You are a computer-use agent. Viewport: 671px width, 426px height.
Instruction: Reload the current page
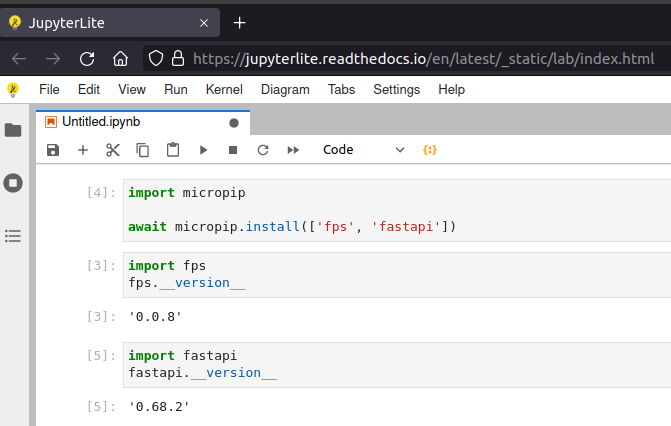pyautogui.click(x=87, y=59)
